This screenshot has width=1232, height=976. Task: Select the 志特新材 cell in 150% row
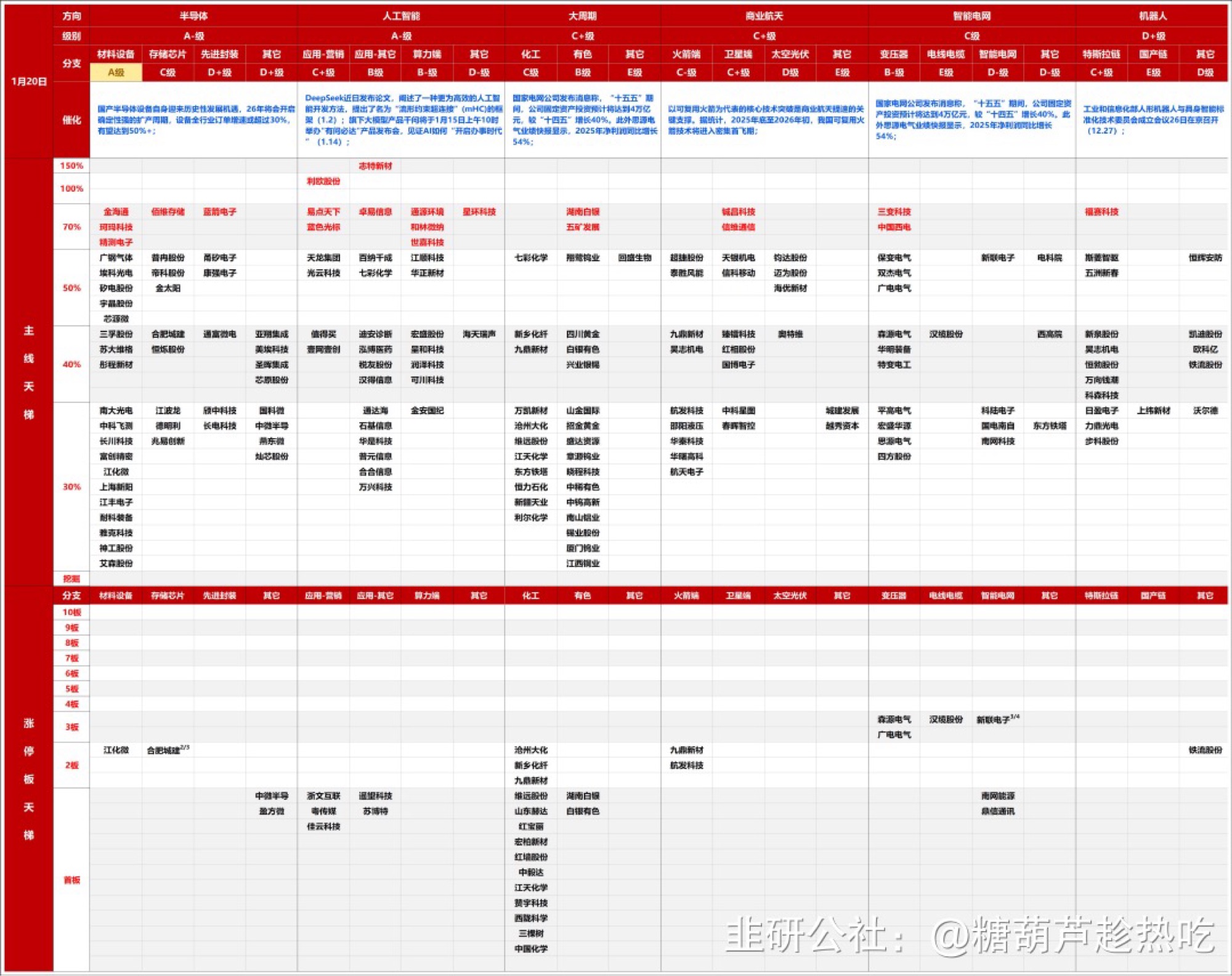tap(375, 166)
